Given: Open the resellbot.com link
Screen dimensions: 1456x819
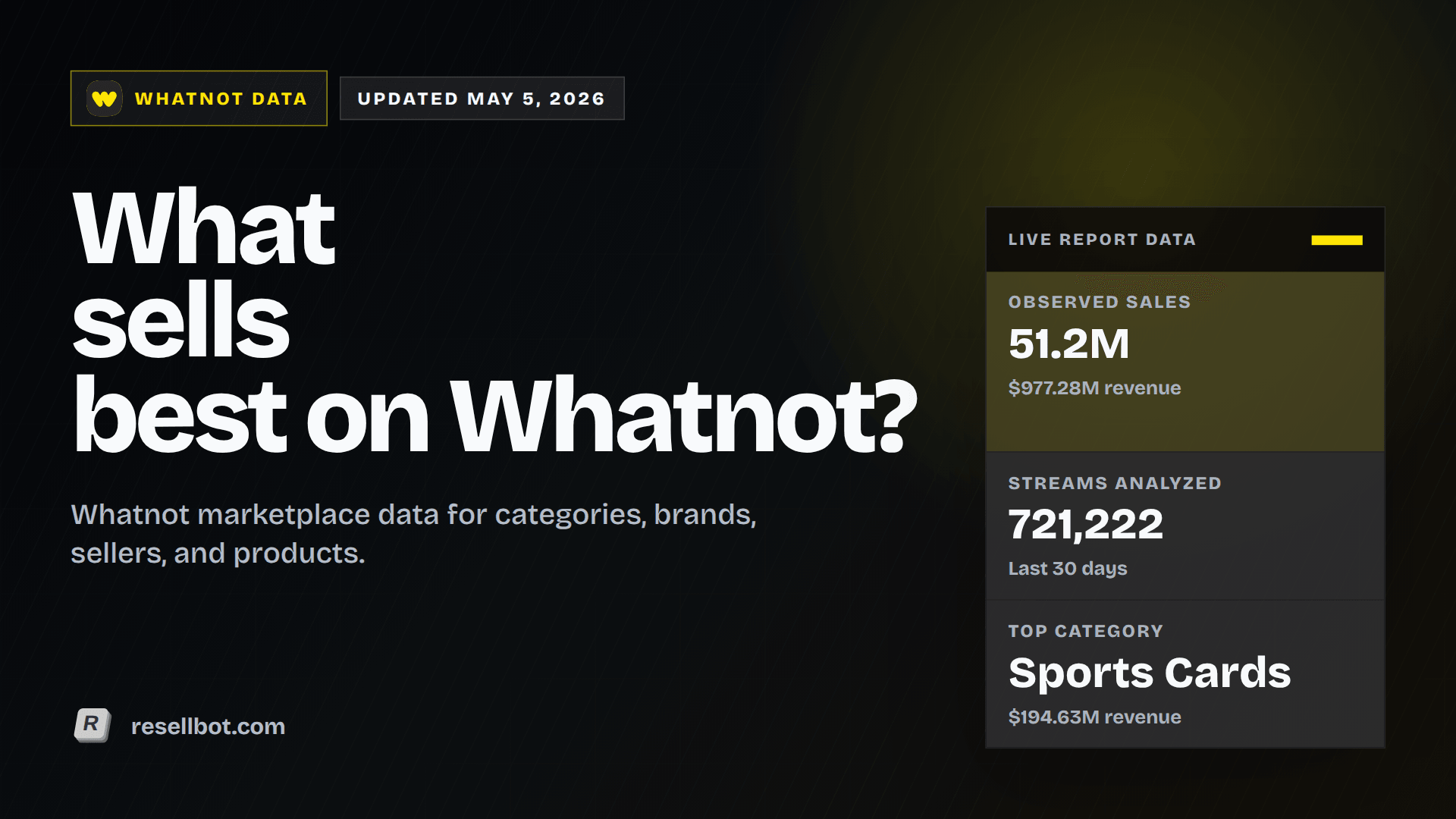Looking at the screenshot, I should coord(208,726).
